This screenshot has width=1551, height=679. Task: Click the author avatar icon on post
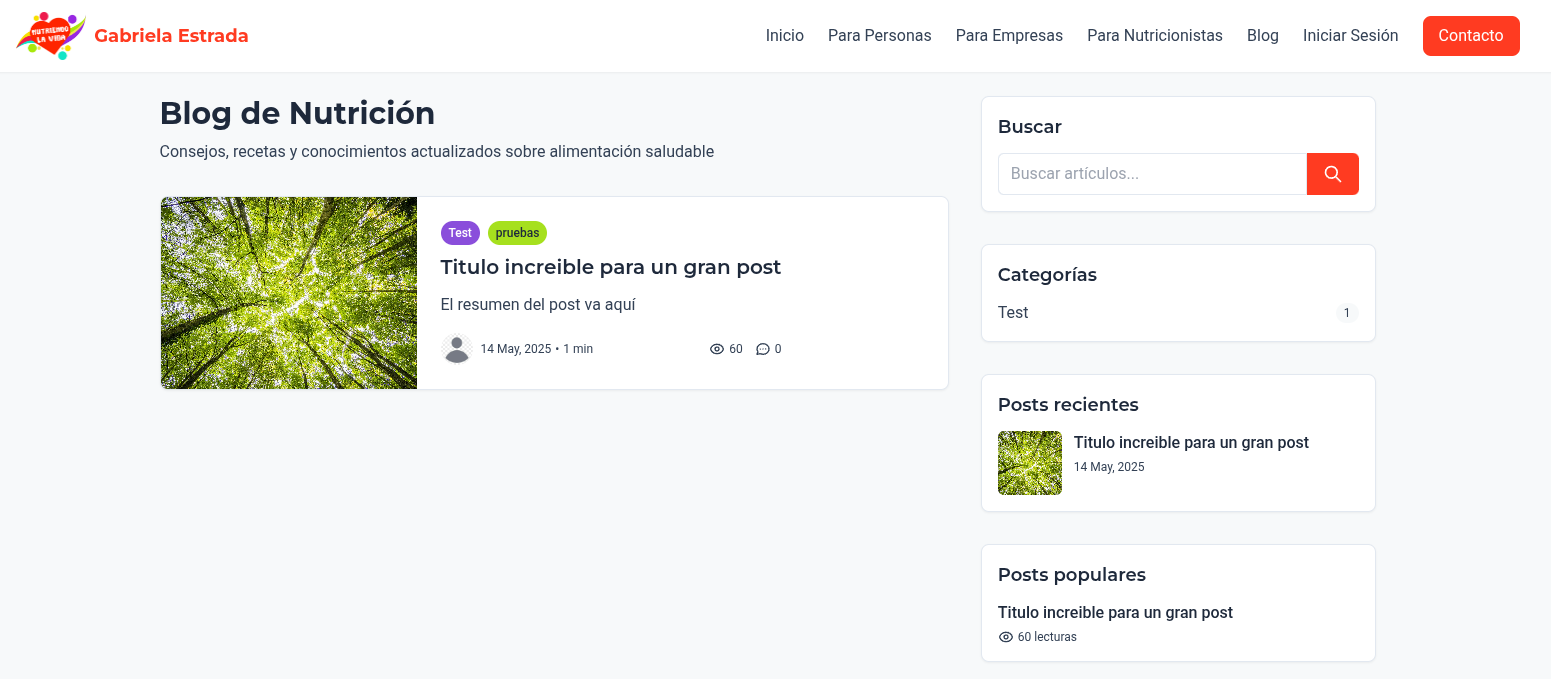(x=457, y=349)
